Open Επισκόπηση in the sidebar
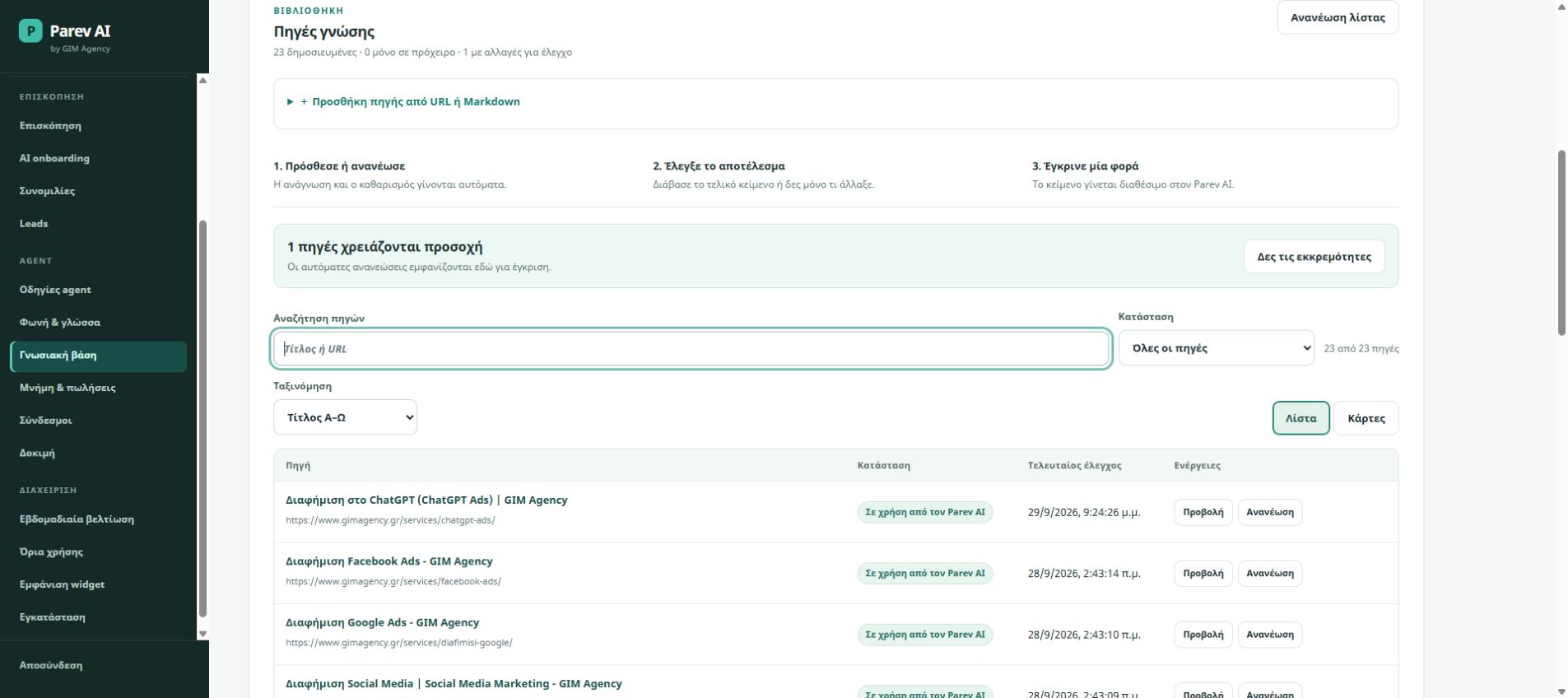This screenshot has width=1568, height=698. coord(50,126)
